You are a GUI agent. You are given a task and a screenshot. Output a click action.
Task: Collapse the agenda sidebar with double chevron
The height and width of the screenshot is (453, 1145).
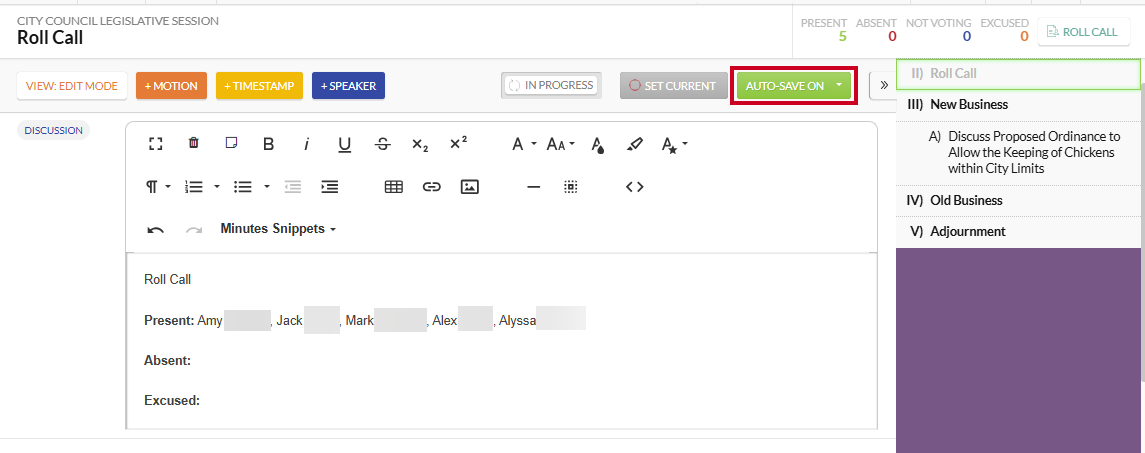point(884,85)
